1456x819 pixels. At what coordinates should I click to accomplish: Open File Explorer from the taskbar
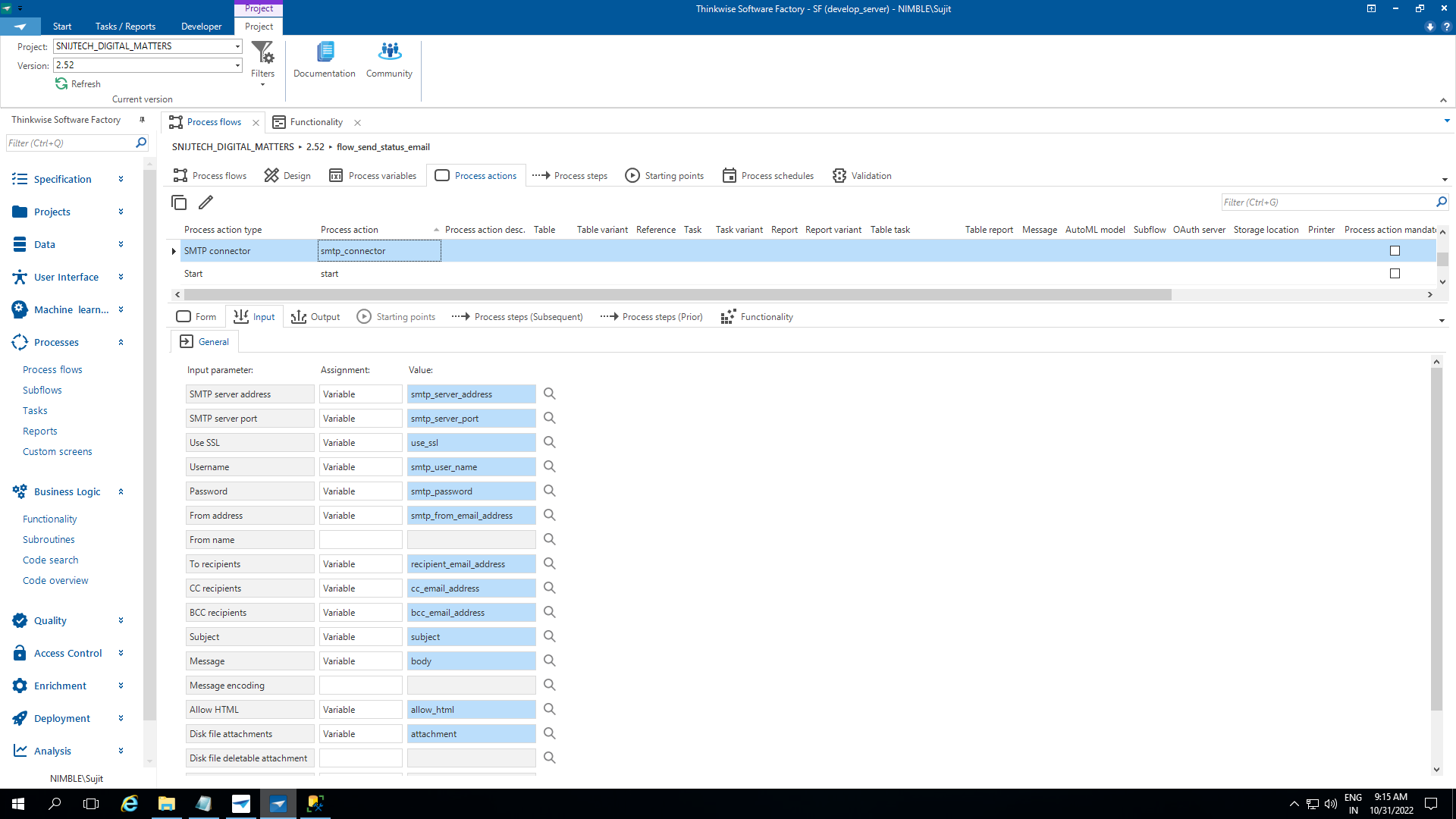tap(167, 804)
